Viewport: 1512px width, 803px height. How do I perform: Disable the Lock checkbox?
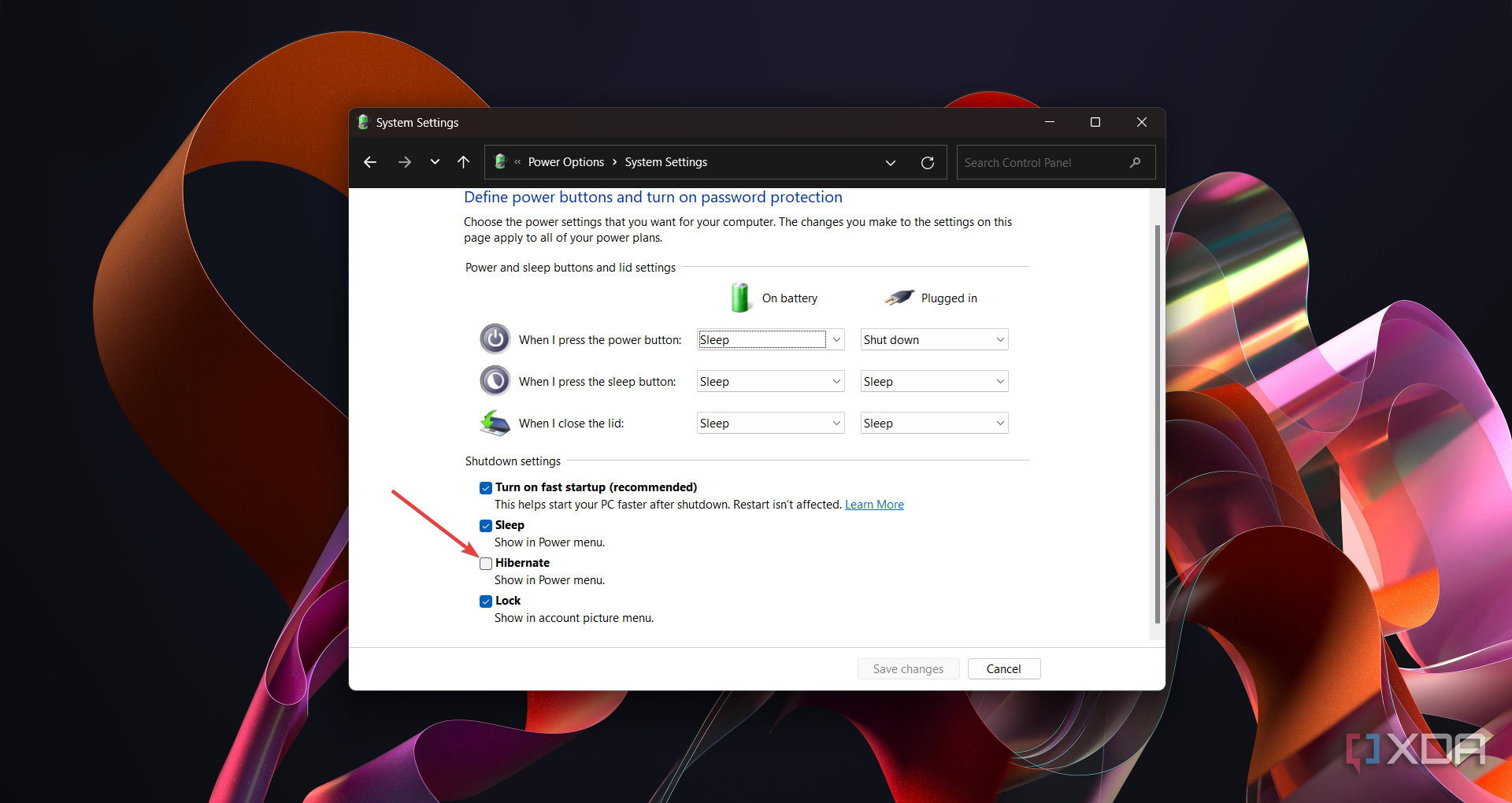[x=486, y=601]
